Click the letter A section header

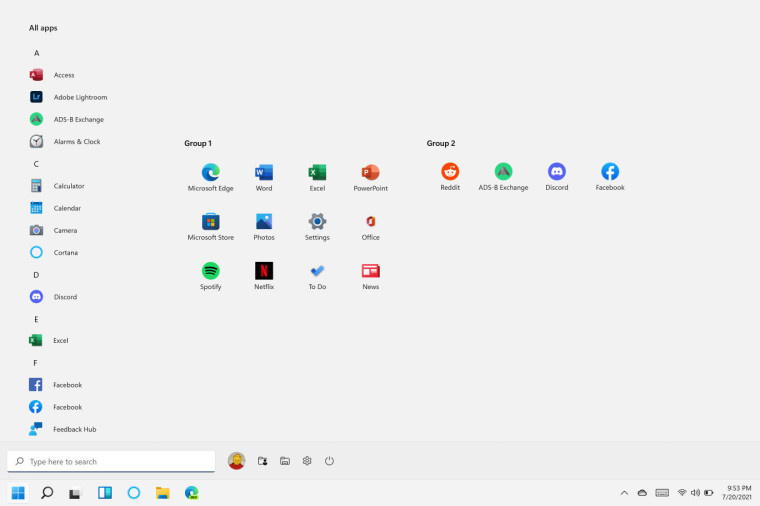[x=36, y=53]
